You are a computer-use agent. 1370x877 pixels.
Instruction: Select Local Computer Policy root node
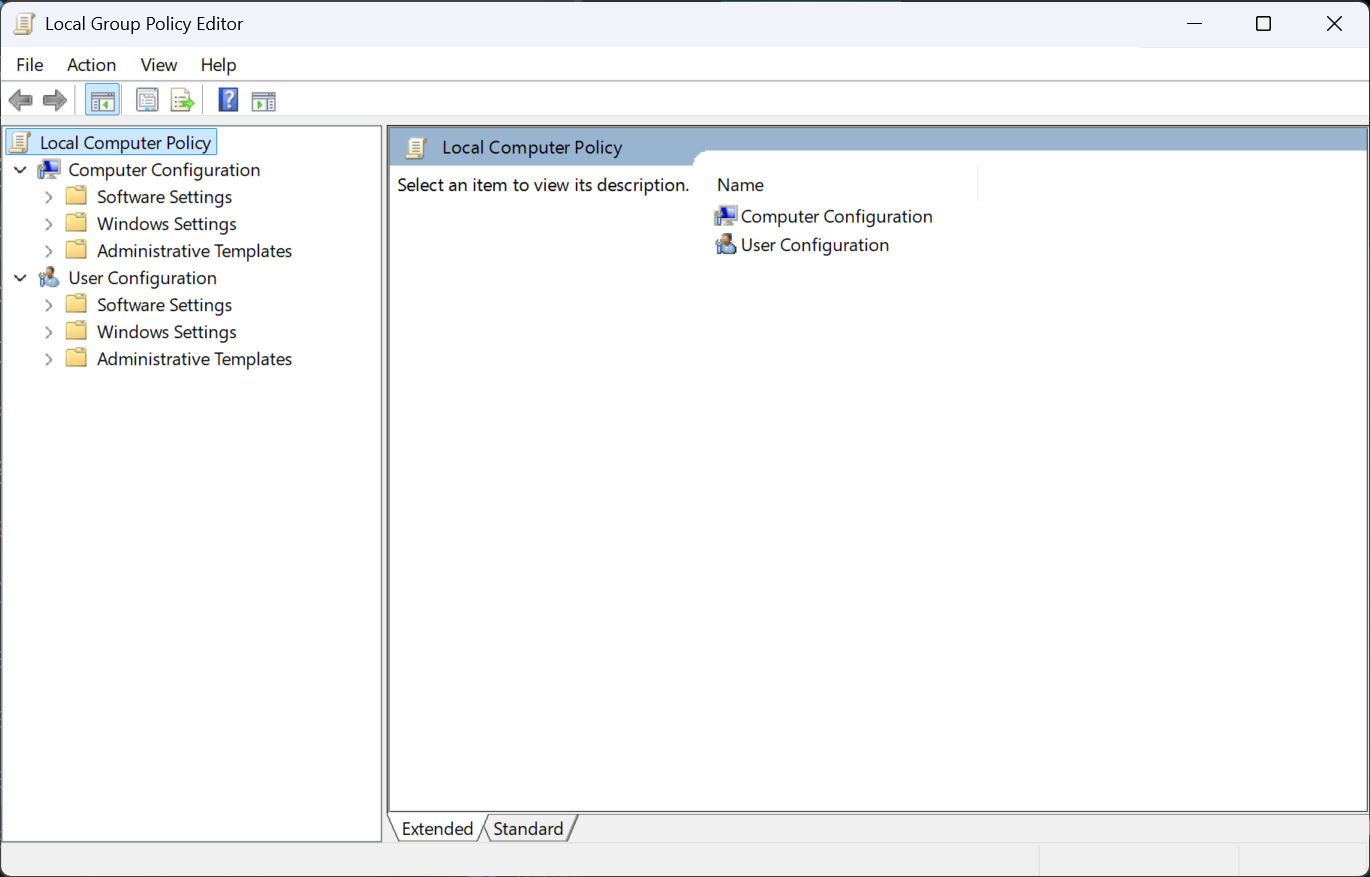click(125, 143)
